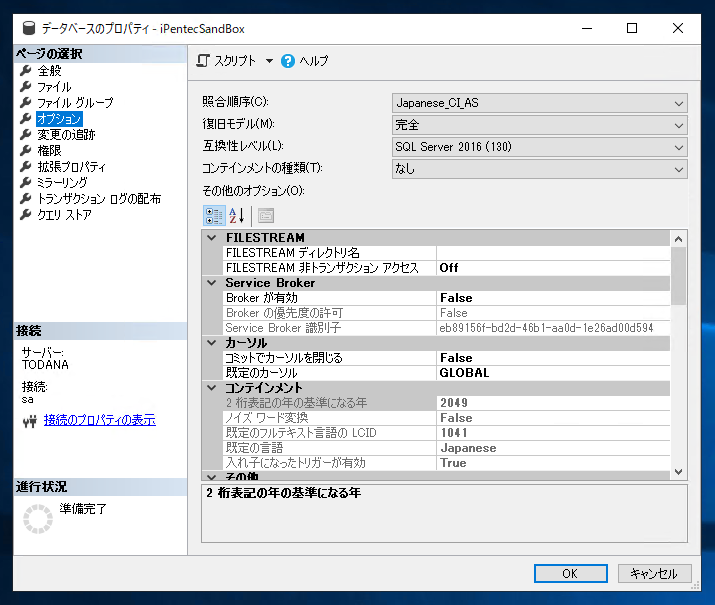Open the ファイル グループ page
715x605 pixels.
click(x=75, y=103)
